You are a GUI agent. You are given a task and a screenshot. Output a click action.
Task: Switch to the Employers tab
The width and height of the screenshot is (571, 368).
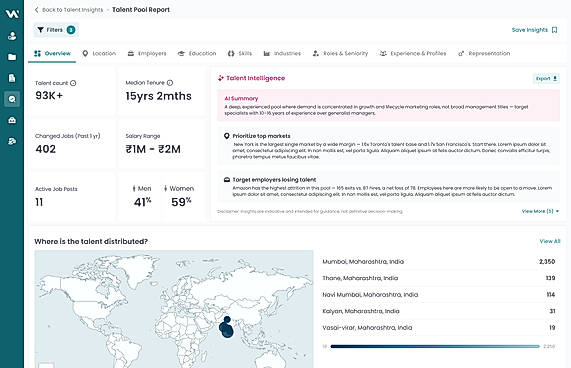[147, 54]
